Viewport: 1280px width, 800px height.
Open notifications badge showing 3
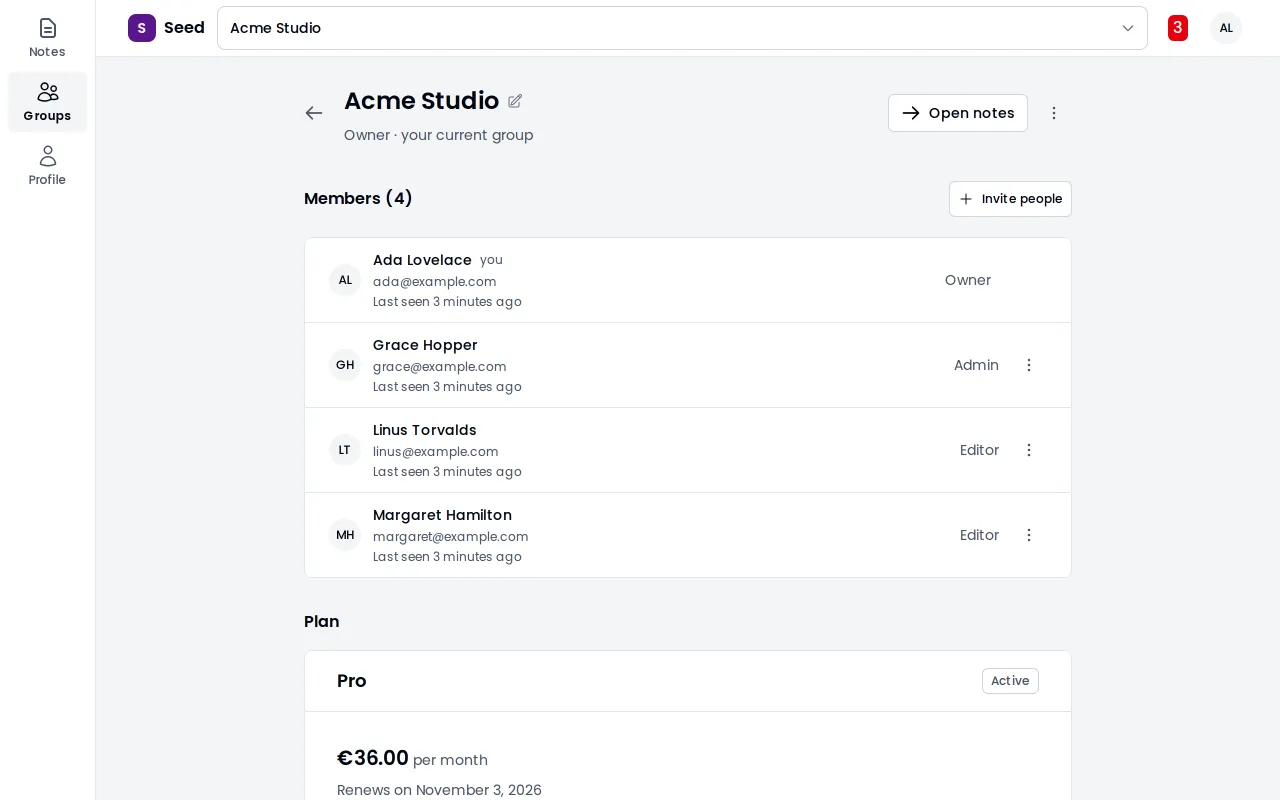[1178, 28]
